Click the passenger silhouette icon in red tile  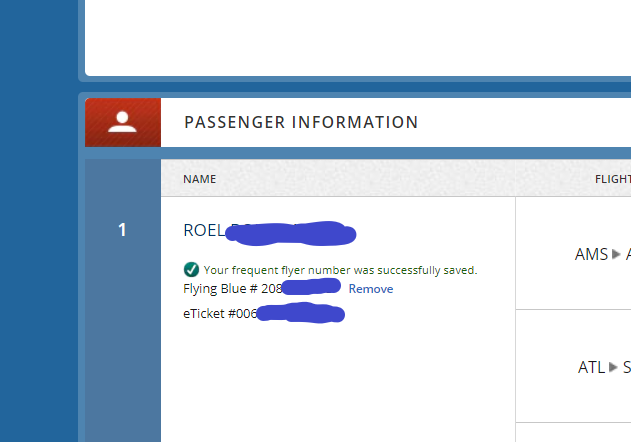pyautogui.click(x=123, y=122)
